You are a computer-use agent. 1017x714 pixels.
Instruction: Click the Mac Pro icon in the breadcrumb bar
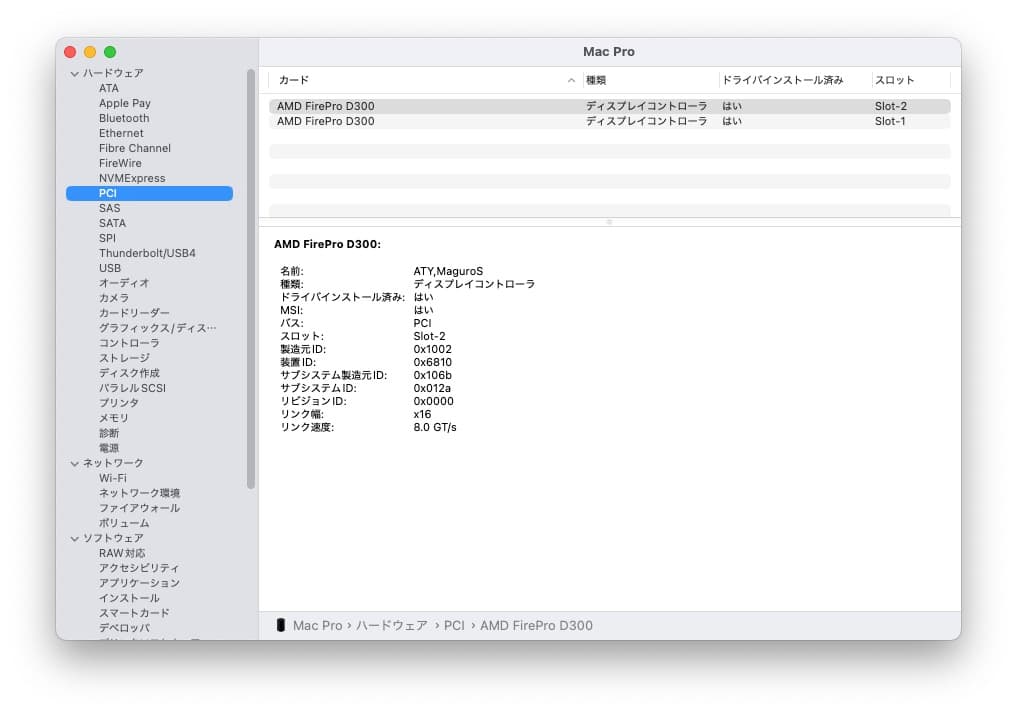285,625
